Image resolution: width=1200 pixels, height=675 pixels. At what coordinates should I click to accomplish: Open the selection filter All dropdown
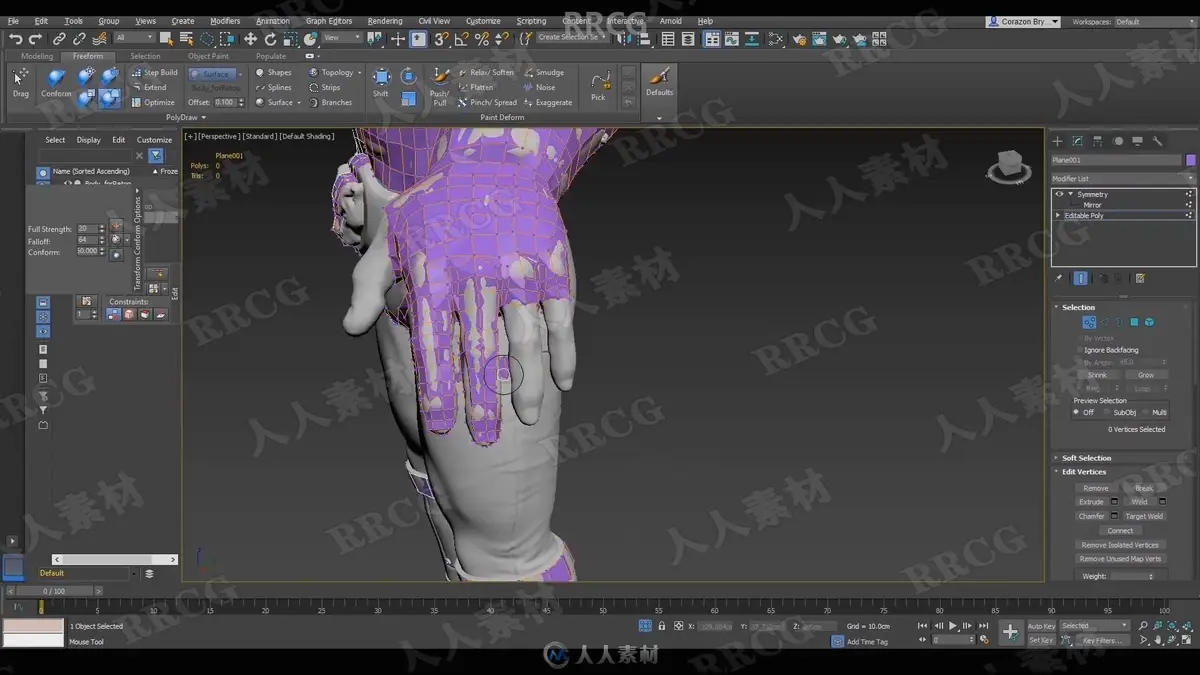pyautogui.click(x=134, y=38)
